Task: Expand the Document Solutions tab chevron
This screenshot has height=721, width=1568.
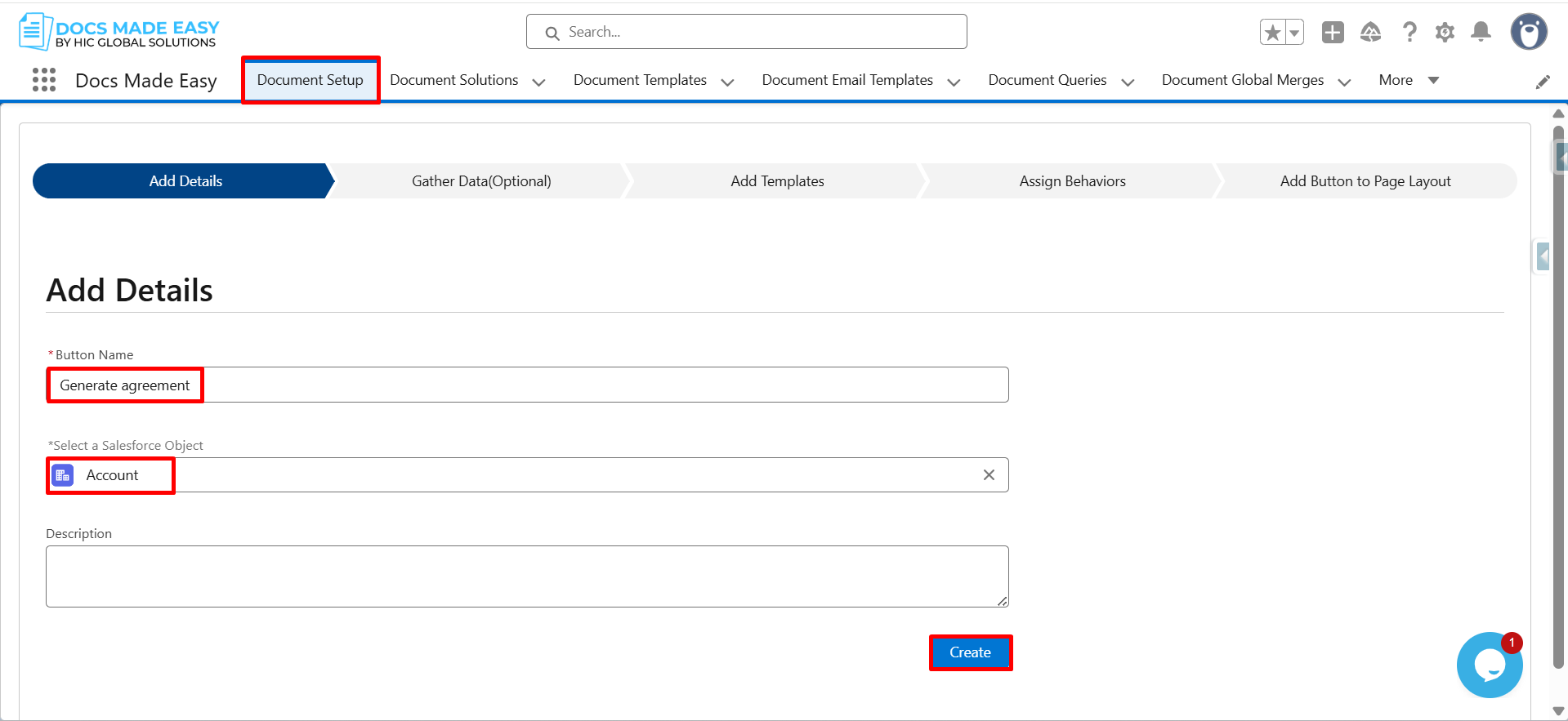Action: pos(539,82)
